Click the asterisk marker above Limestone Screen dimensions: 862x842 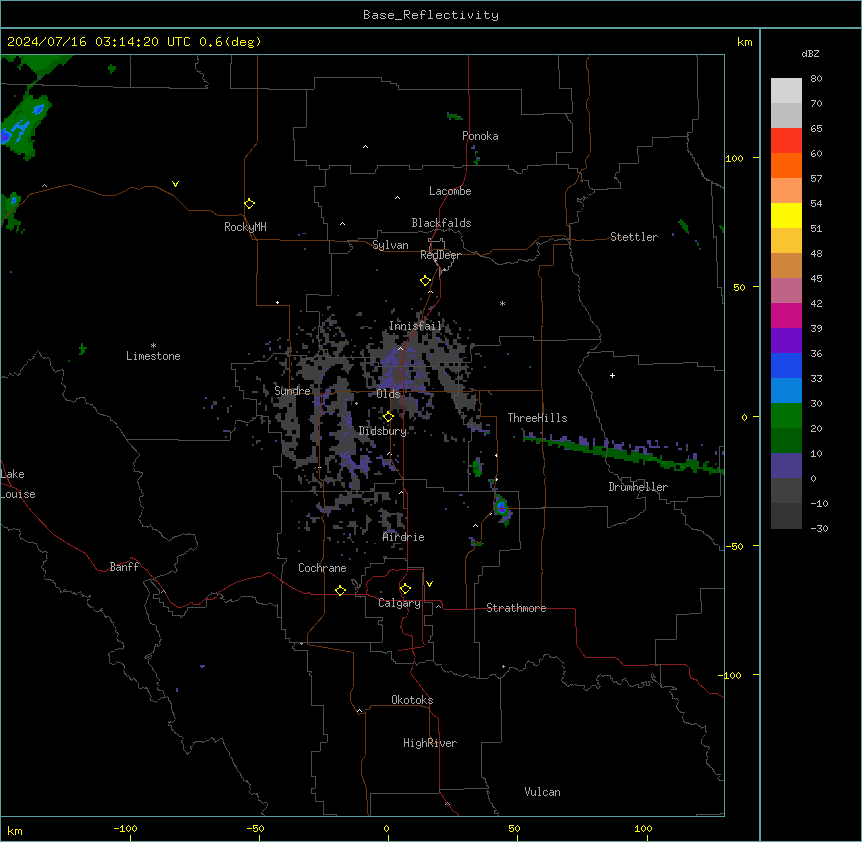153,346
